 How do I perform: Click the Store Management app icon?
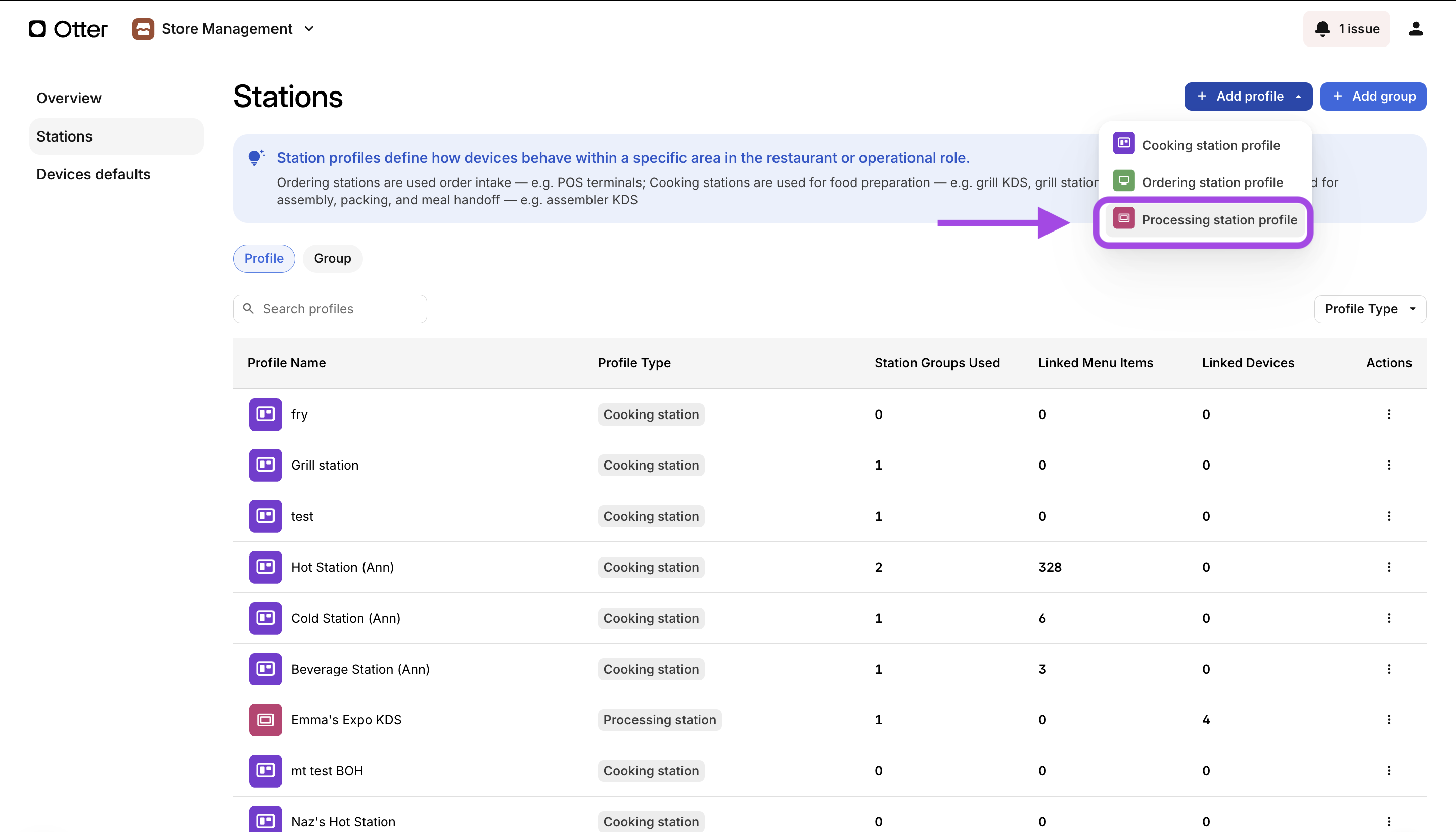coord(143,29)
